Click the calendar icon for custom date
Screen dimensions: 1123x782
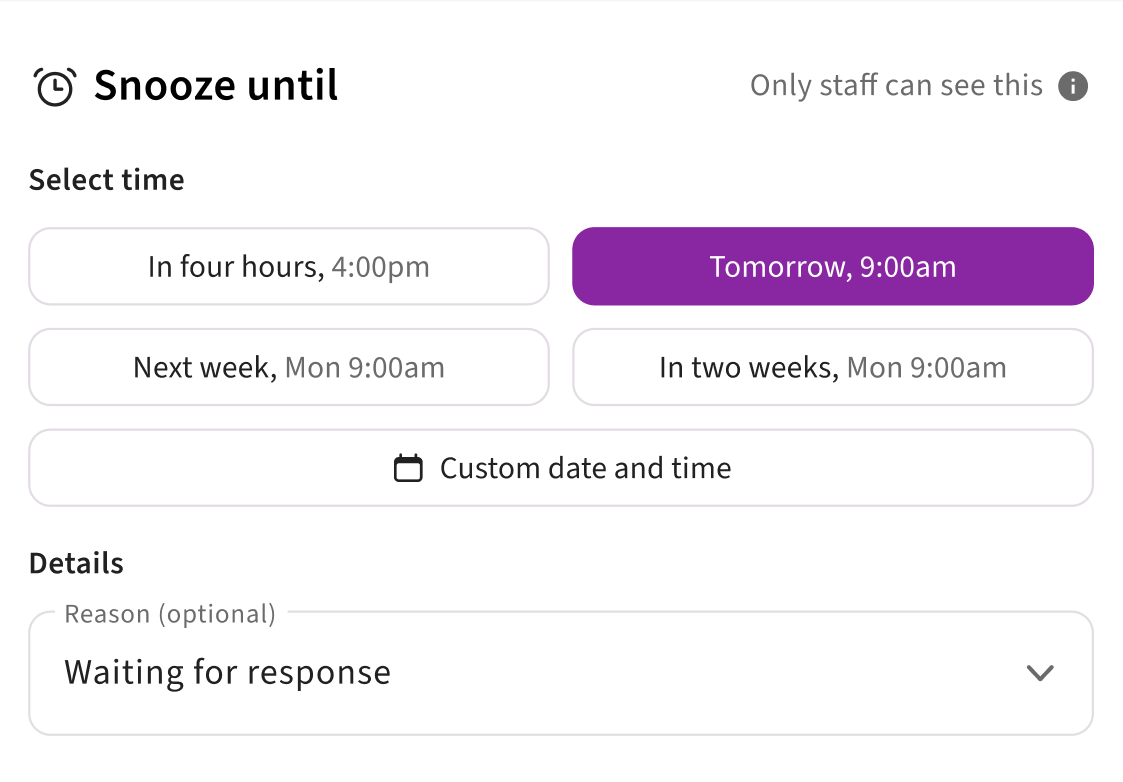click(x=408, y=468)
